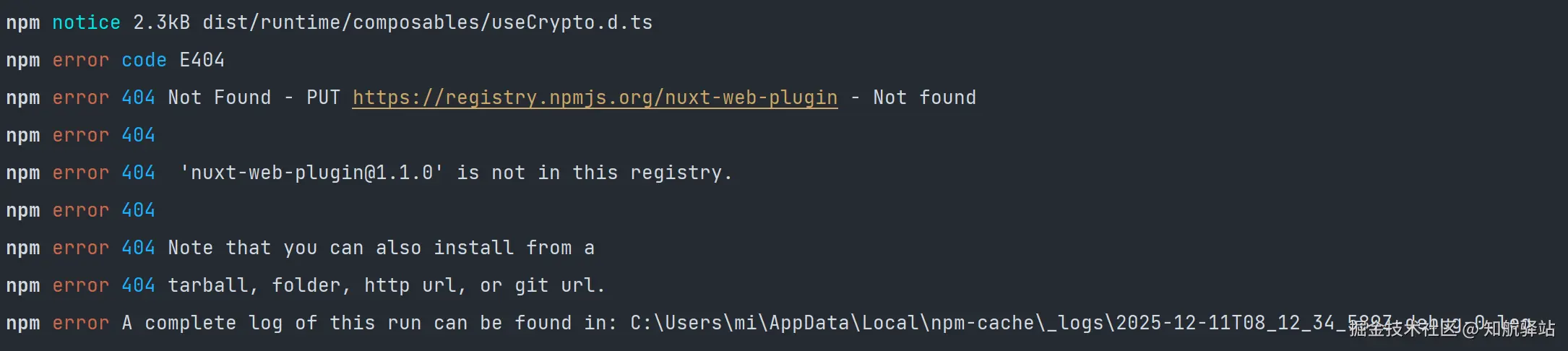Click the blue "code" keyword
This screenshot has height=351, width=1568.
[x=144, y=60]
